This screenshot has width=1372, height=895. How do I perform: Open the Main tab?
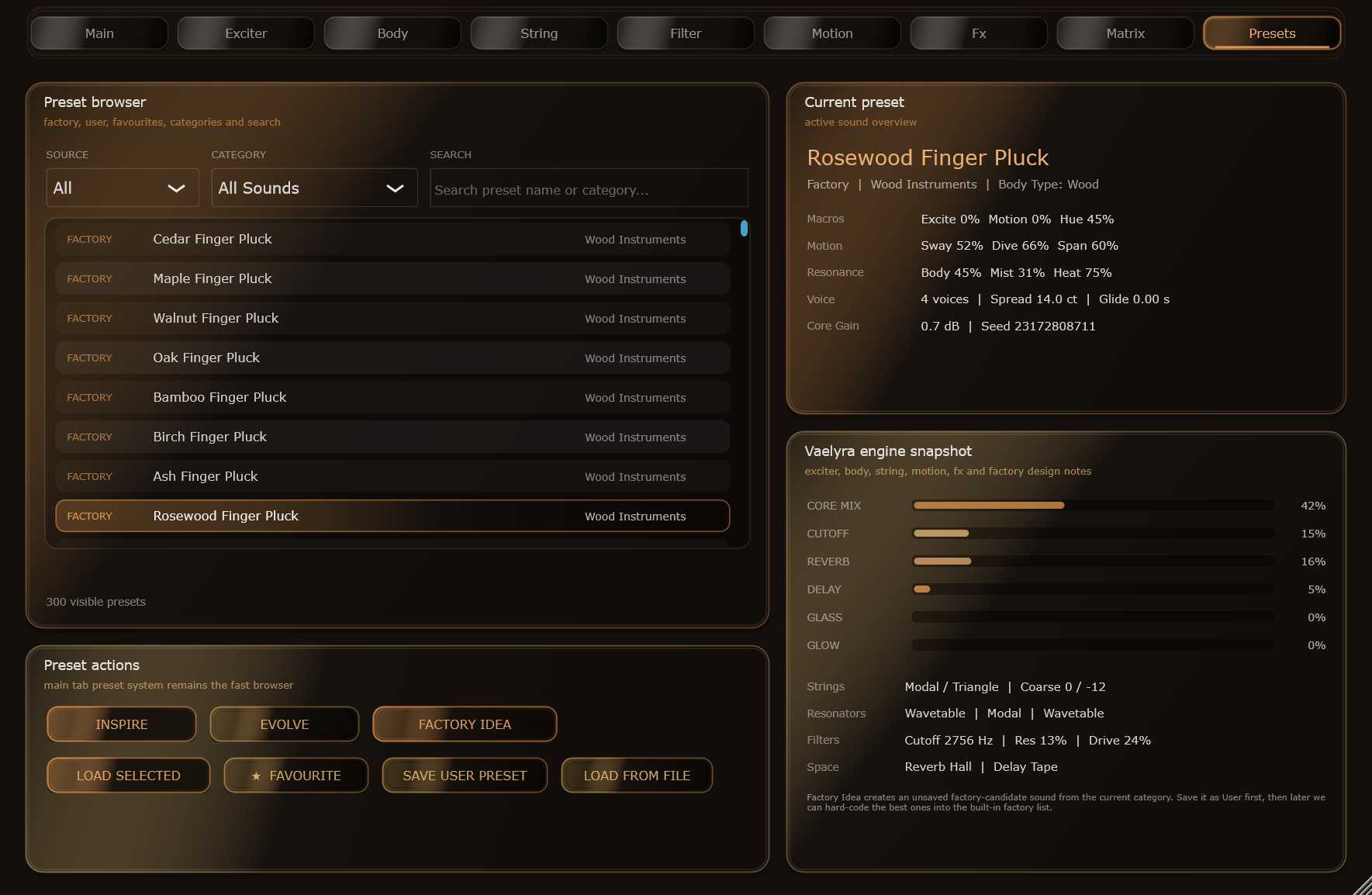pyautogui.click(x=99, y=33)
